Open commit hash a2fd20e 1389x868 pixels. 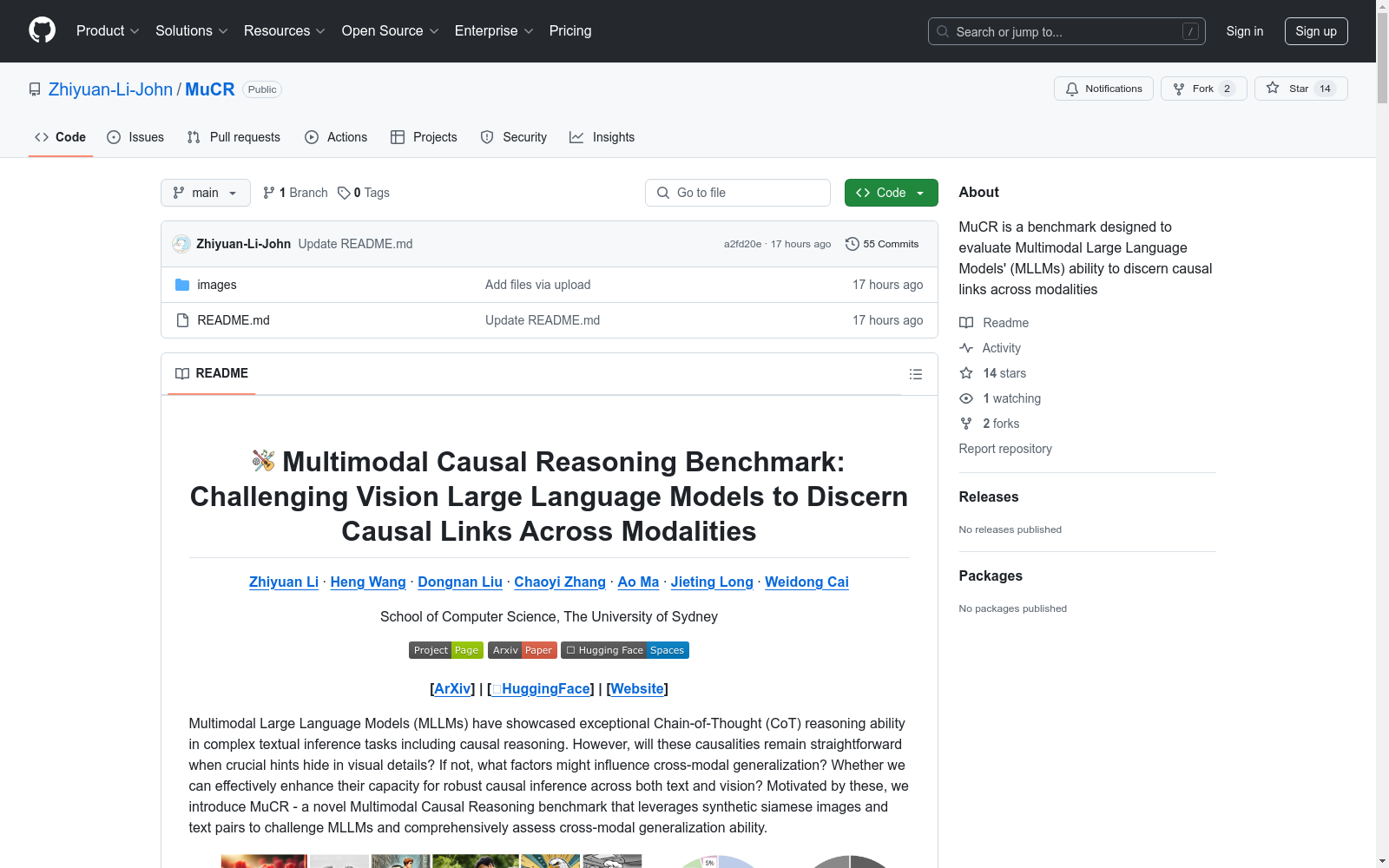tap(742, 244)
